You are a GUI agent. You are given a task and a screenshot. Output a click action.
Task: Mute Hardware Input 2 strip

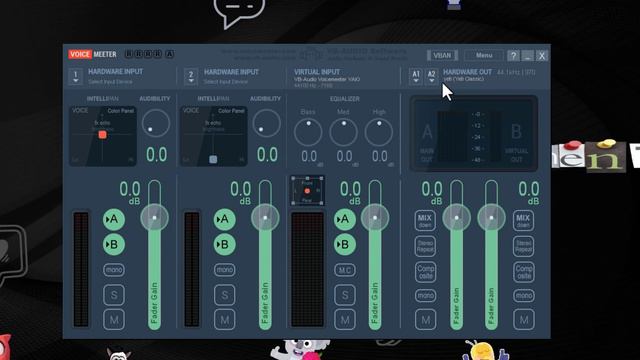coord(224,320)
